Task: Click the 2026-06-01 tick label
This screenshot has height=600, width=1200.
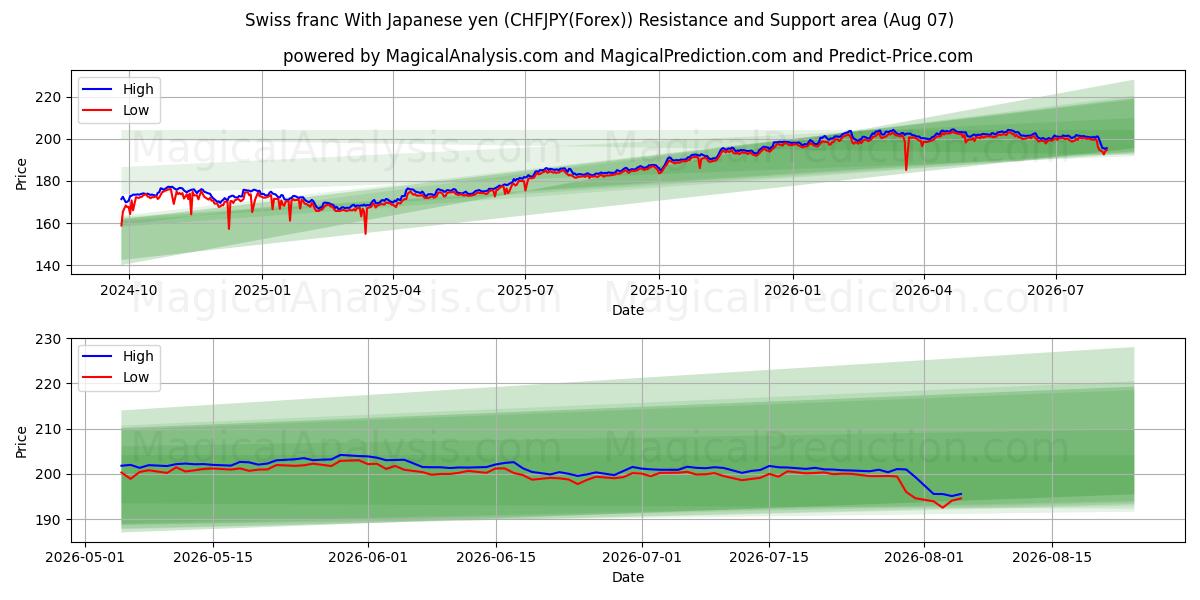Action: click(x=368, y=558)
